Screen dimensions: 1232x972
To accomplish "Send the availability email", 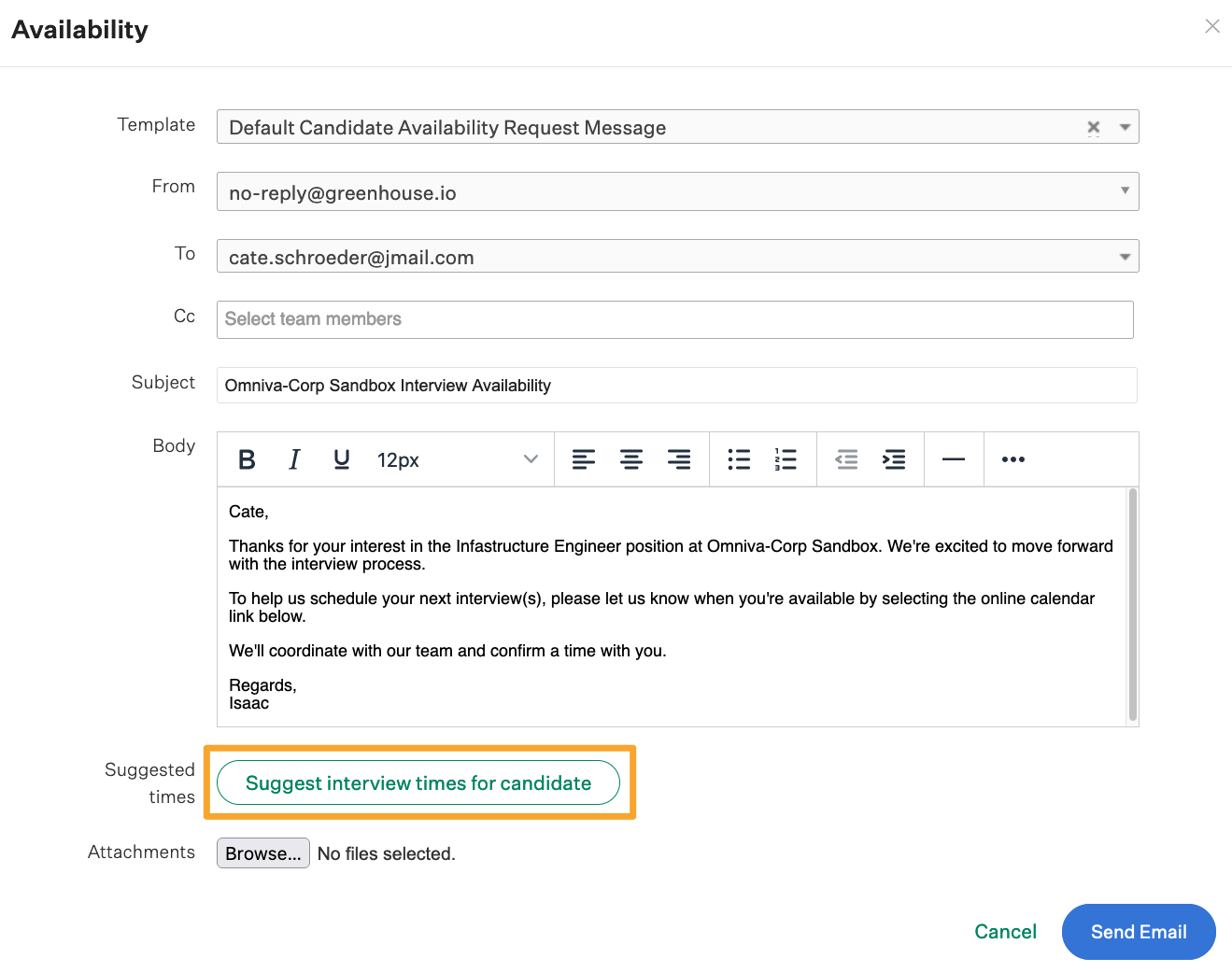I will pos(1139,932).
